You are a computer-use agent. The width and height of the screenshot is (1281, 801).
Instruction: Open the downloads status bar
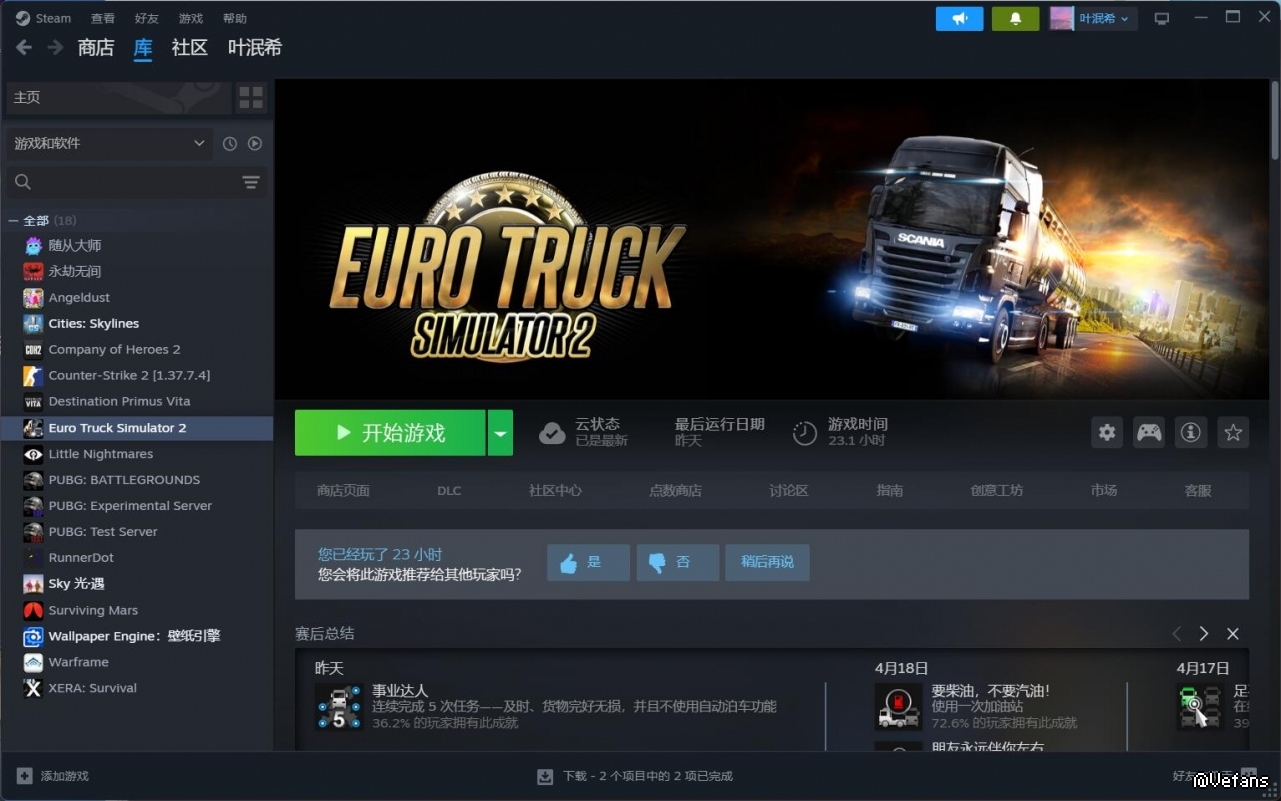tap(635, 776)
